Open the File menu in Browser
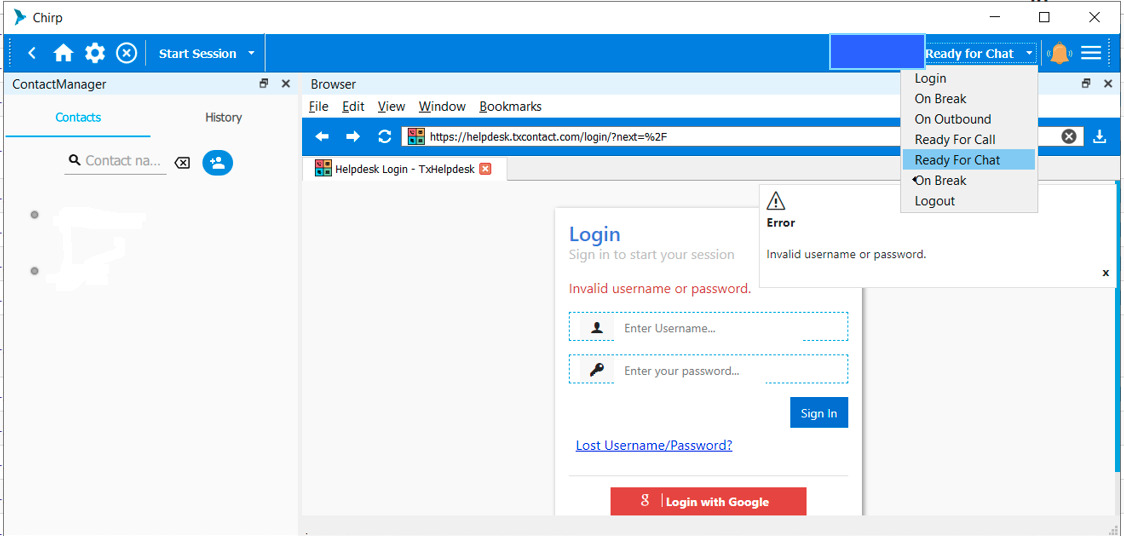The height and width of the screenshot is (536, 1124). (318, 107)
